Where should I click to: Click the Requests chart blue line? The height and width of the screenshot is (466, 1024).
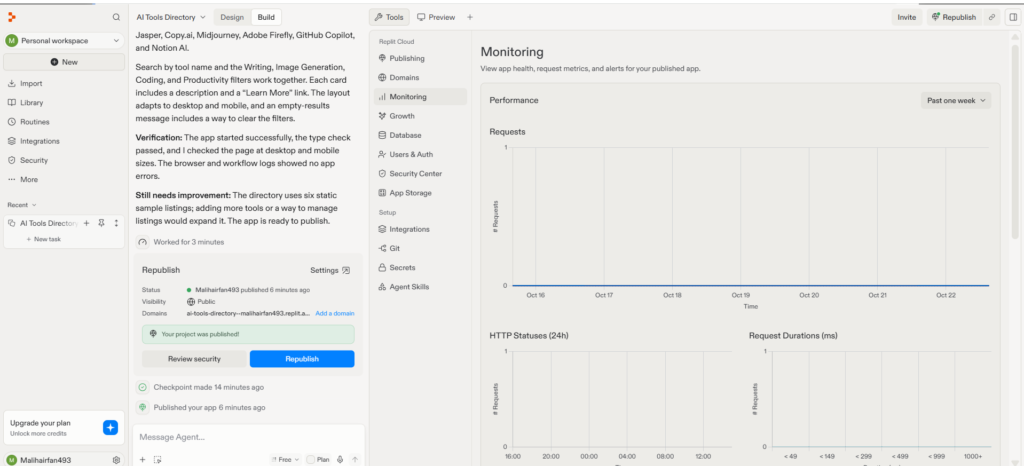pyautogui.click(x=750, y=285)
